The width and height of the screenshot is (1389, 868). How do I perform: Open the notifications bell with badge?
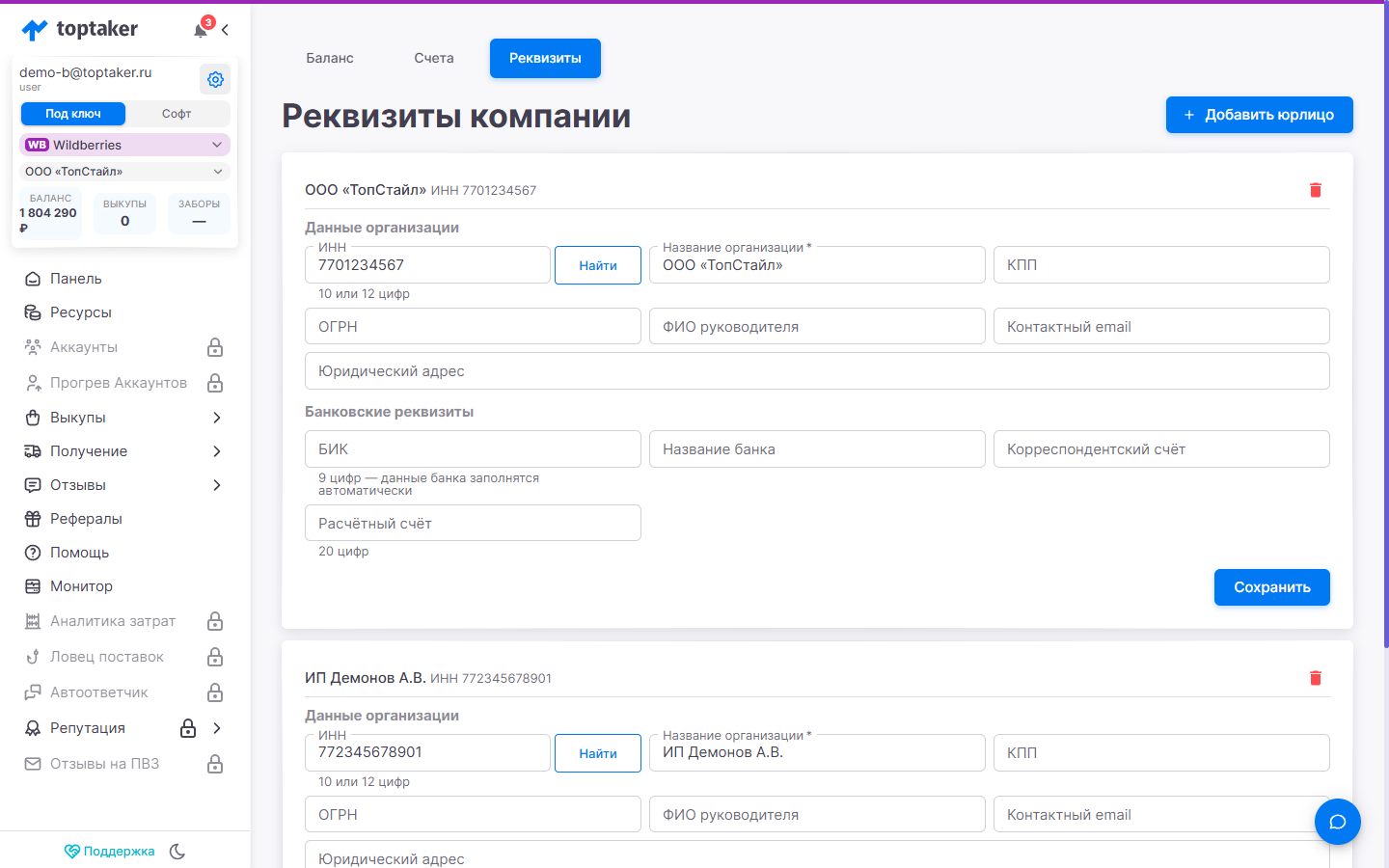click(202, 29)
